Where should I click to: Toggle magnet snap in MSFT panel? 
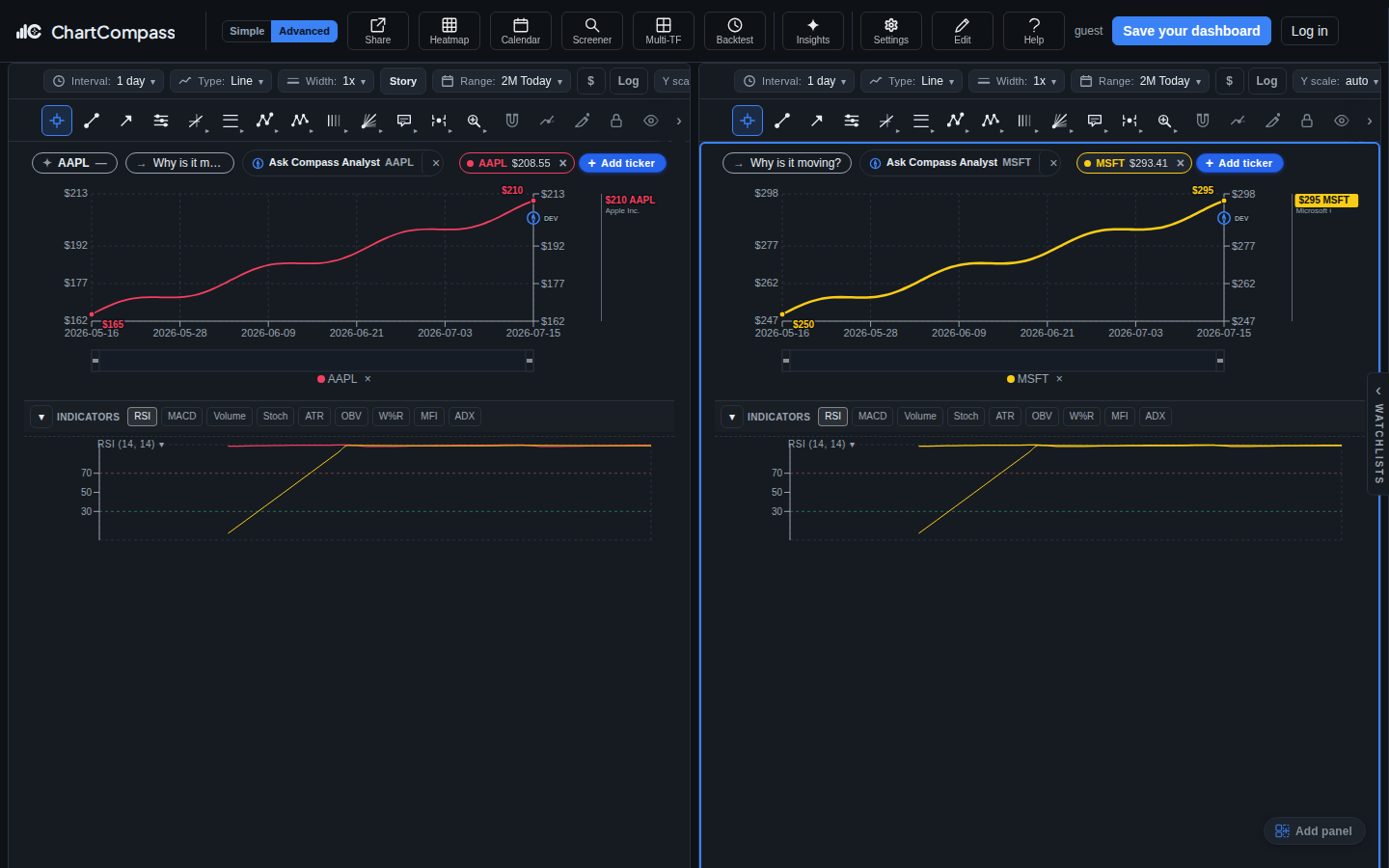tap(1203, 121)
